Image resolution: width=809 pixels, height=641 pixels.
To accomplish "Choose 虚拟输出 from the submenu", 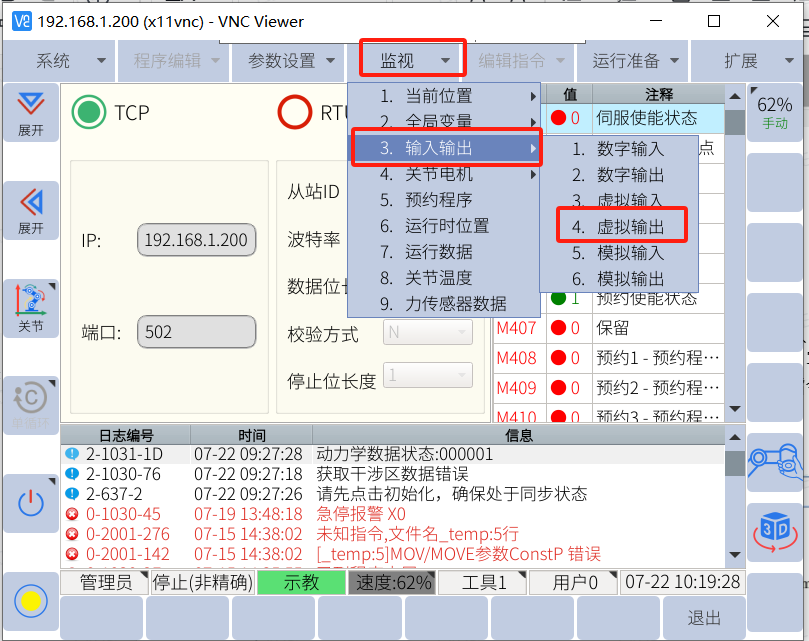I will [x=622, y=227].
